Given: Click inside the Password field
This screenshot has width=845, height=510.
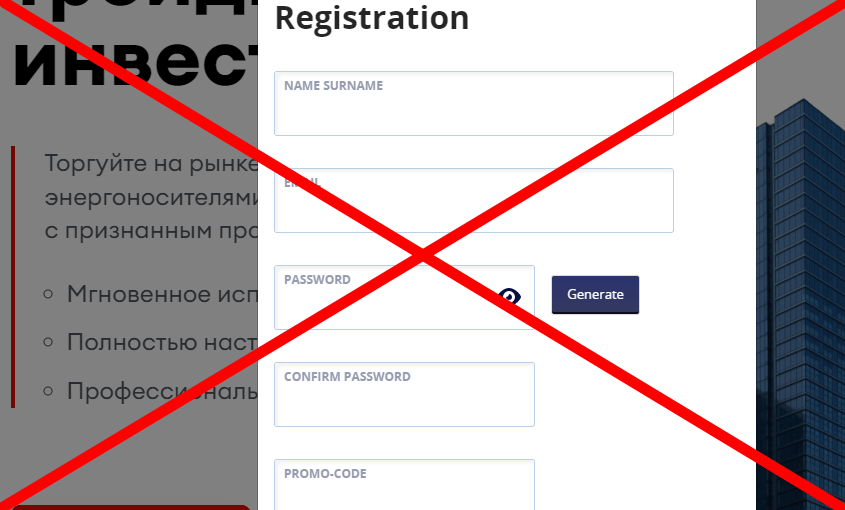Looking at the screenshot, I should pyautogui.click(x=404, y=298).
